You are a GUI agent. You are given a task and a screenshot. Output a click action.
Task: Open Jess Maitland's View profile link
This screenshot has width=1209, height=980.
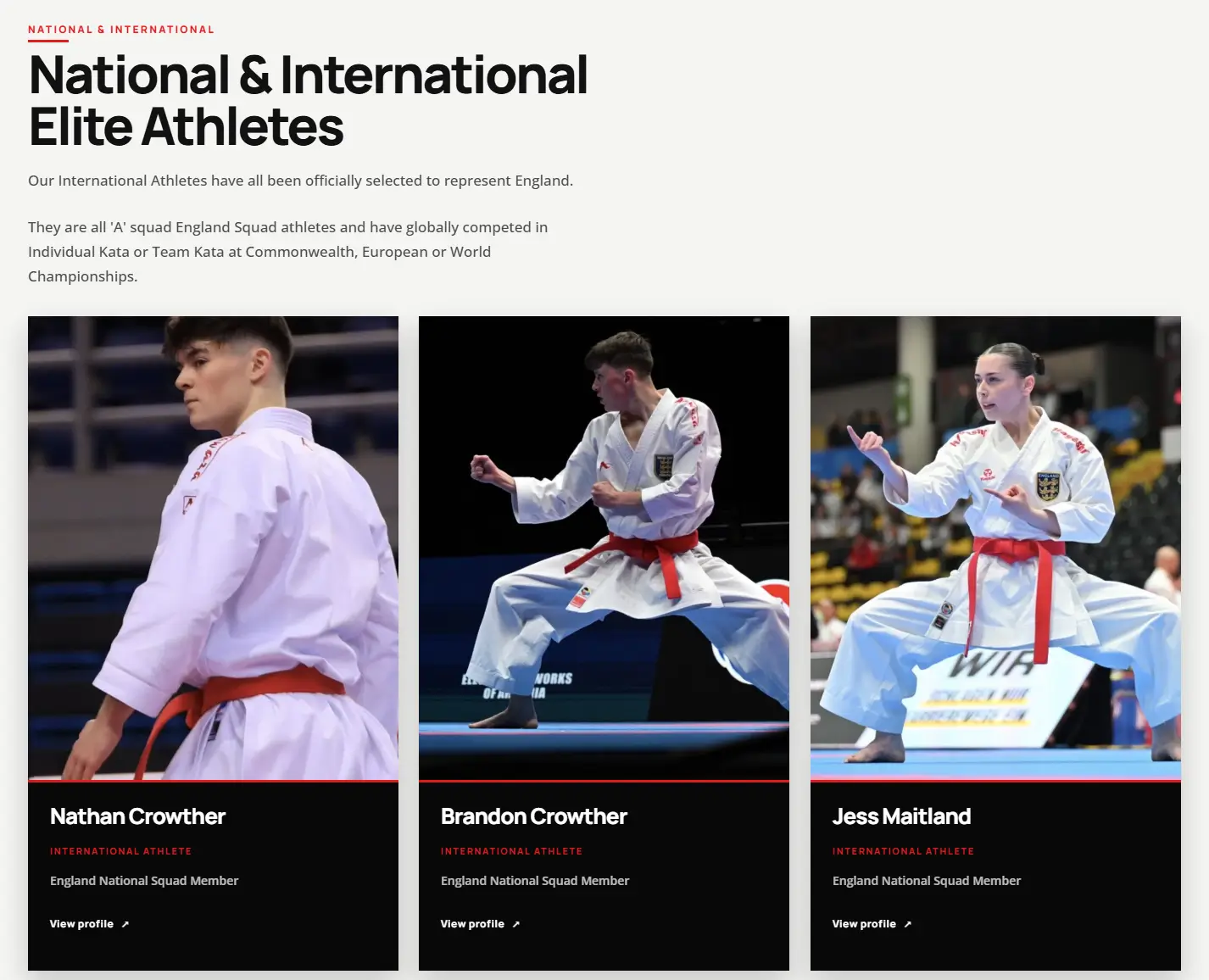pyautogui.click(x=872, y=924)
